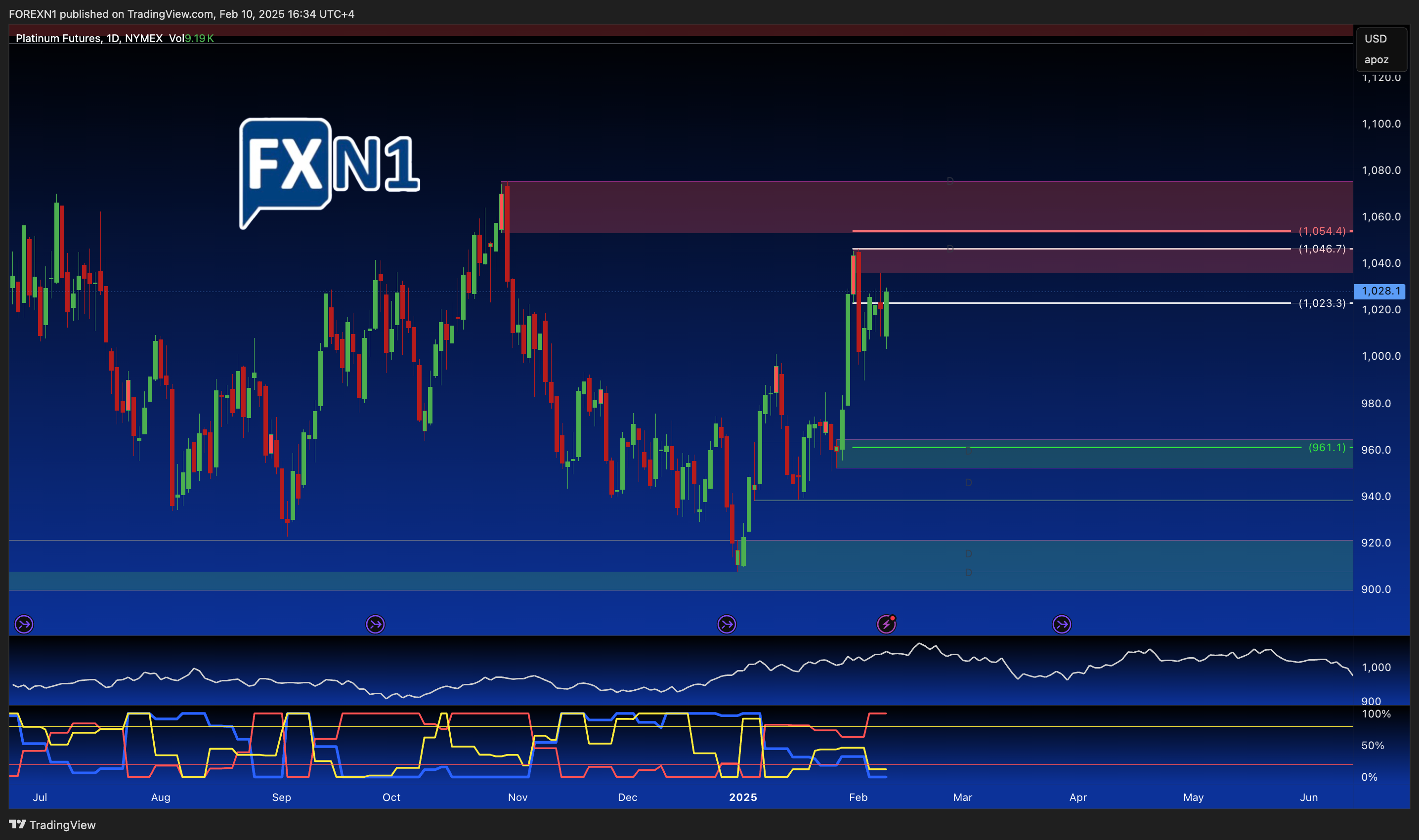Open the lightning event icon with red dot
Image resolution: width=1419 pixels, height=840 pixels.
coord(886,625)
